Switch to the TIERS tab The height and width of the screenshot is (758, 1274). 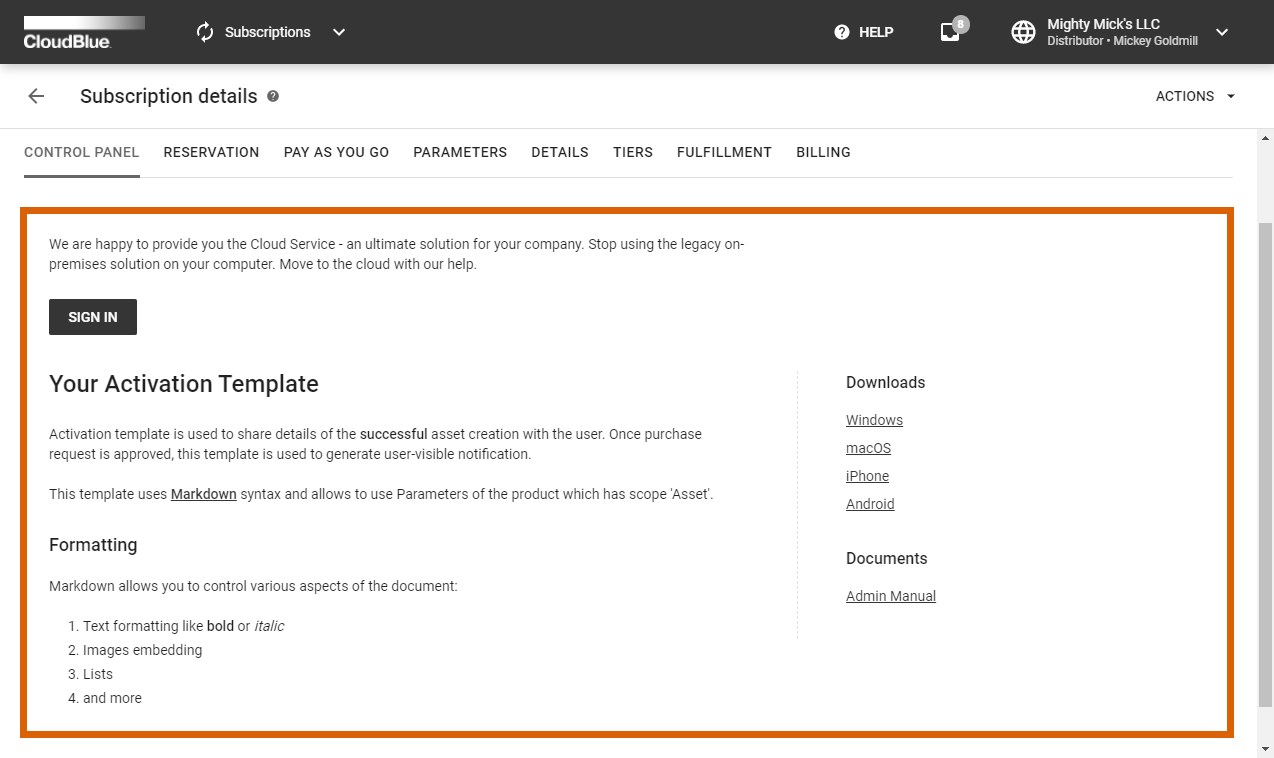pos(633,152)
